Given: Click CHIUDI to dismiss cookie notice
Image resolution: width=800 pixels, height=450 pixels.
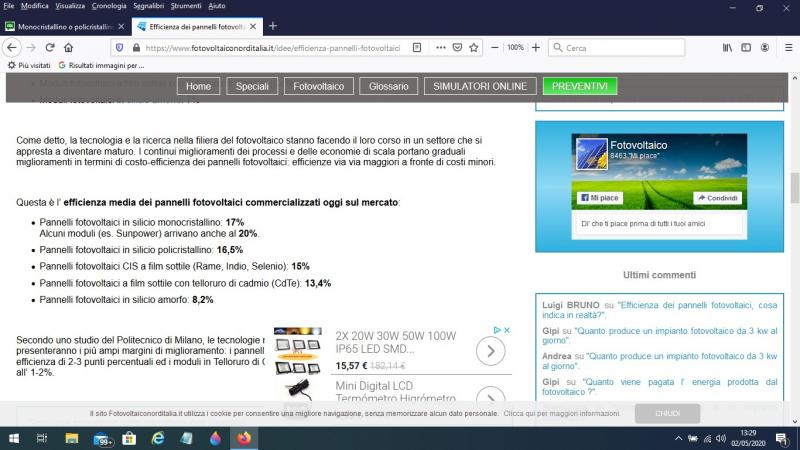Looking at the screenshot, I should tap(667, 413).
